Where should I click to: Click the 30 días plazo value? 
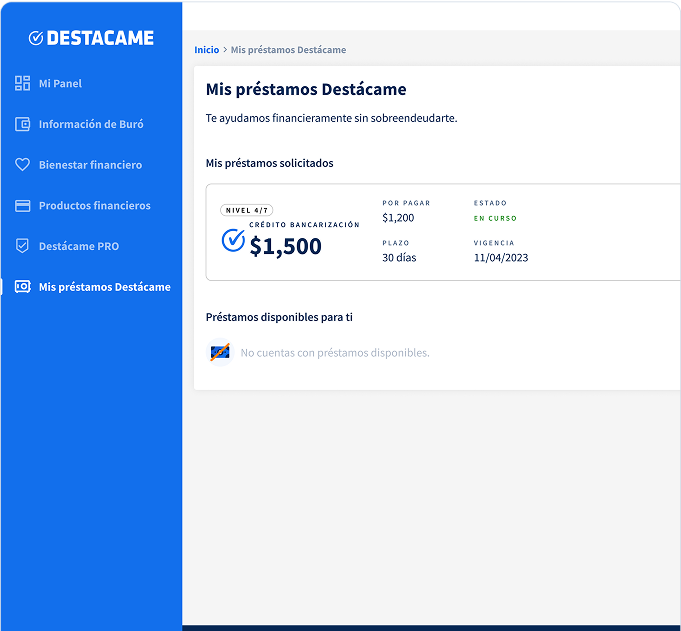tap(399, 258)
